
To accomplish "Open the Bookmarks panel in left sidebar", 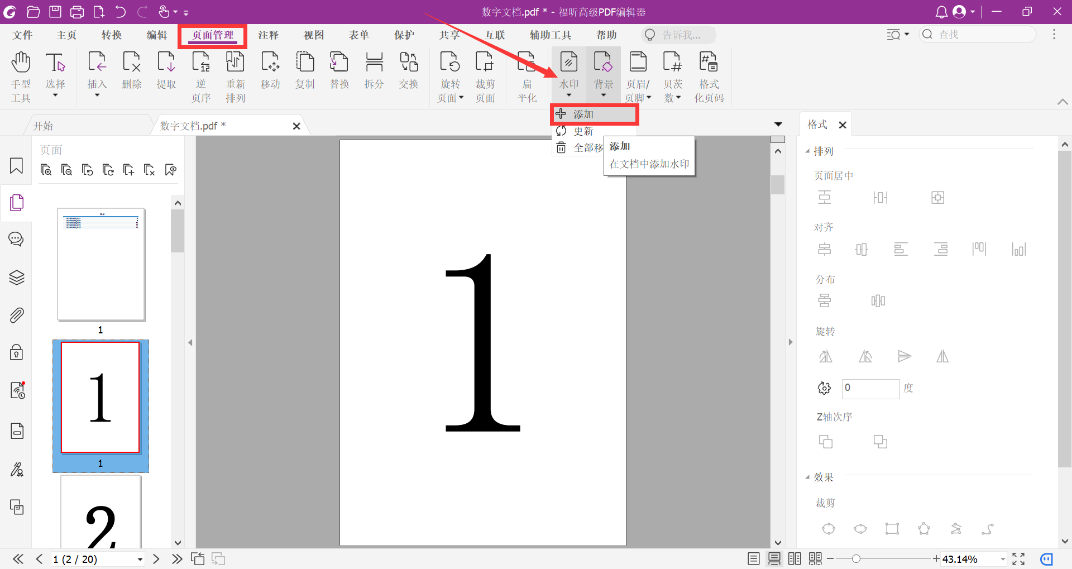I will (x=16, y=166).
